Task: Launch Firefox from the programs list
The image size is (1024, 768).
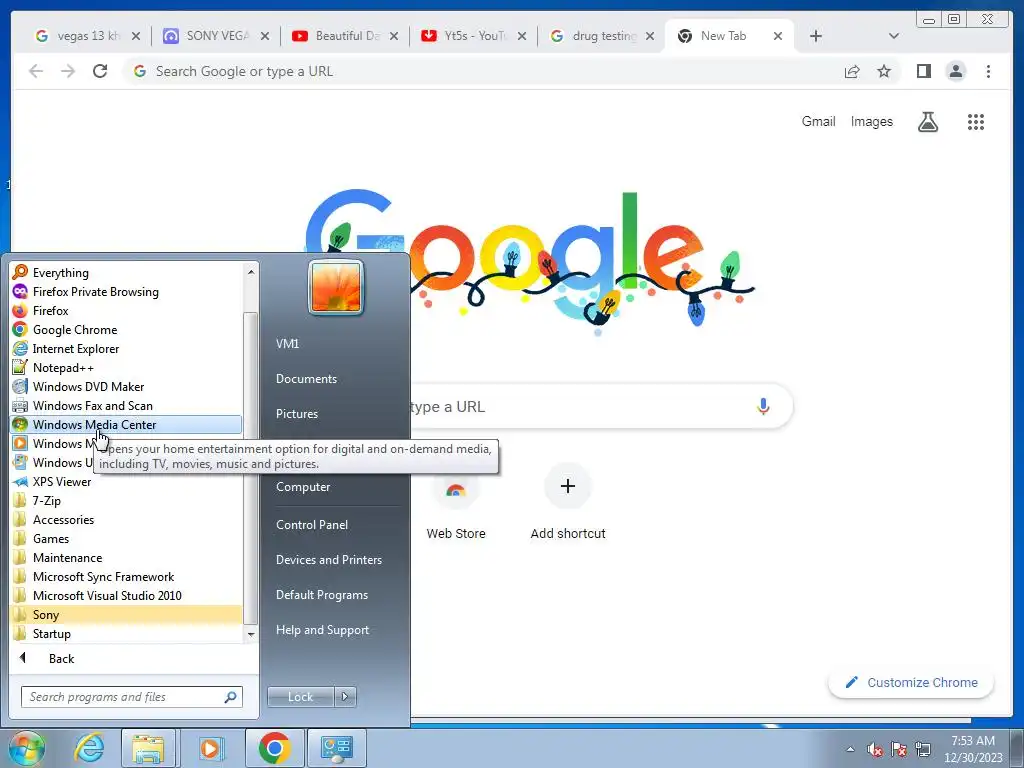Action: pyautogui.click(x=126, y=310)
